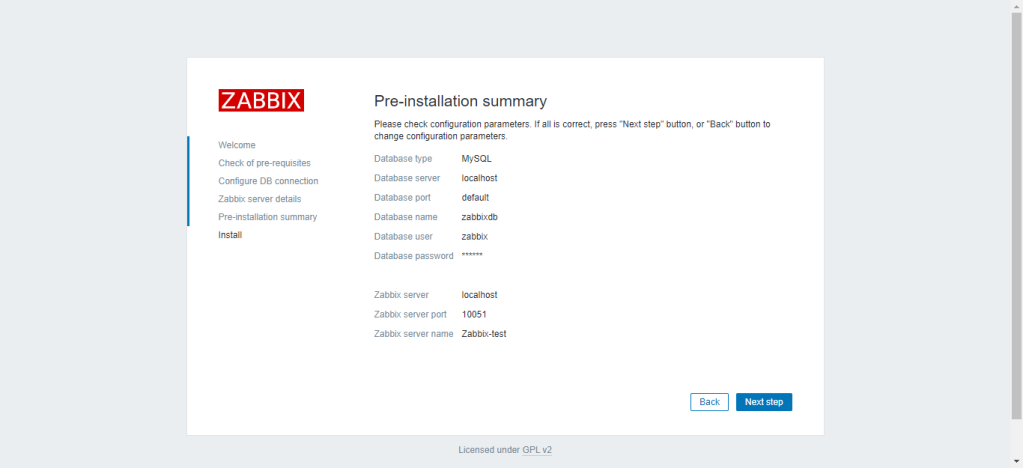1023x468 pixels.
Task: Select the Install step in sidebar
Action: tap(230, 235)
